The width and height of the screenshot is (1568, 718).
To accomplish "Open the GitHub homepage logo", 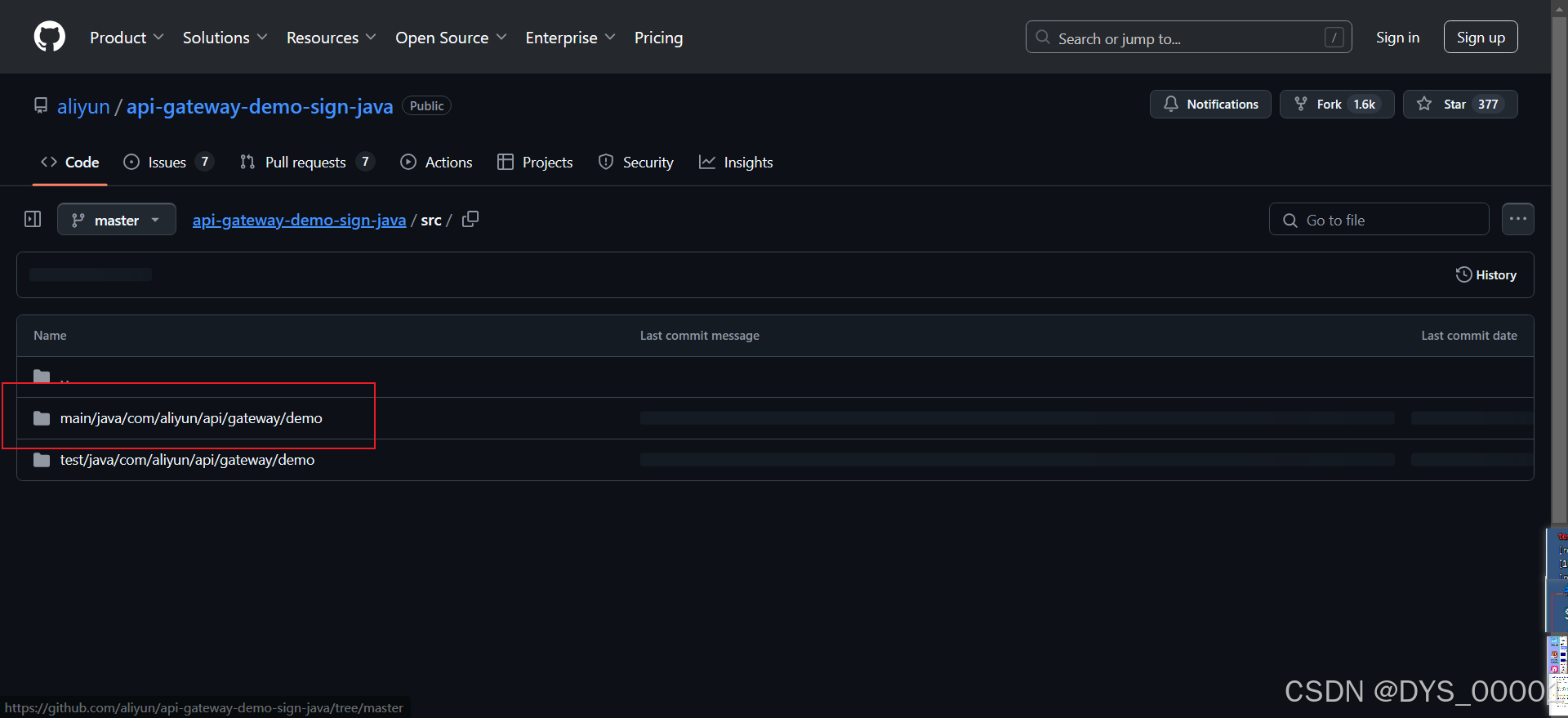I will [x=50, y=37].
